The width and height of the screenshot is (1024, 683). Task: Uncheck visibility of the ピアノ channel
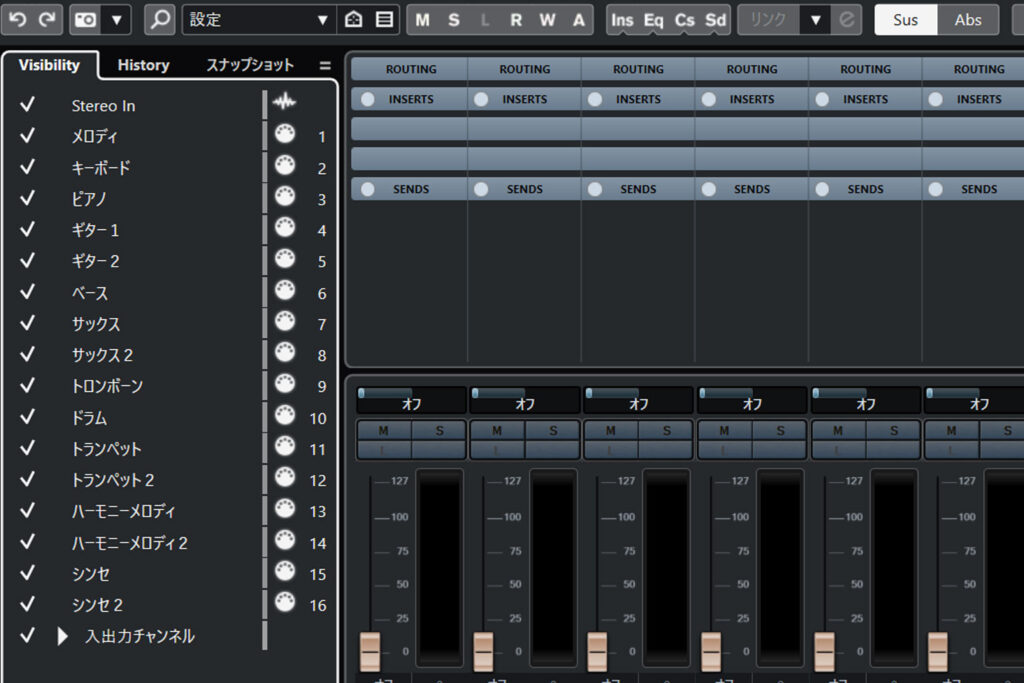pos(27,198)
